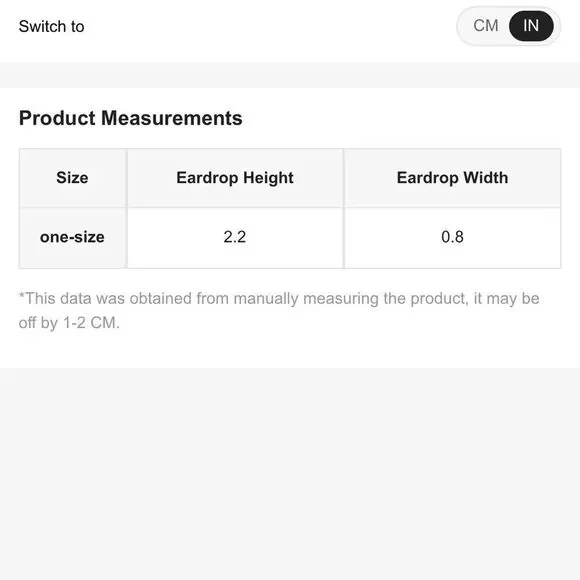Click the word Width in table header

coord(486,178)
